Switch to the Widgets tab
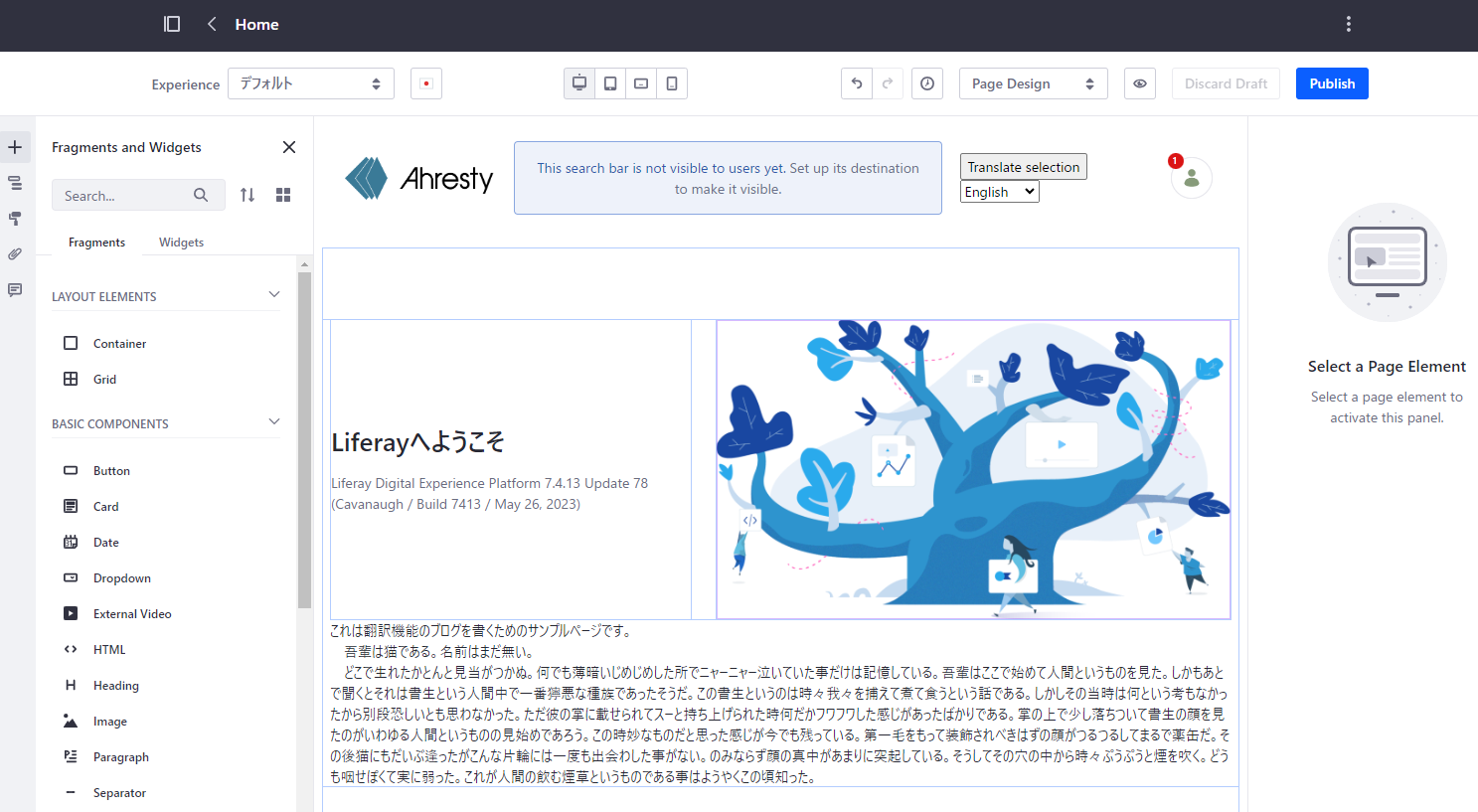1478x812 pixels. 181,243
